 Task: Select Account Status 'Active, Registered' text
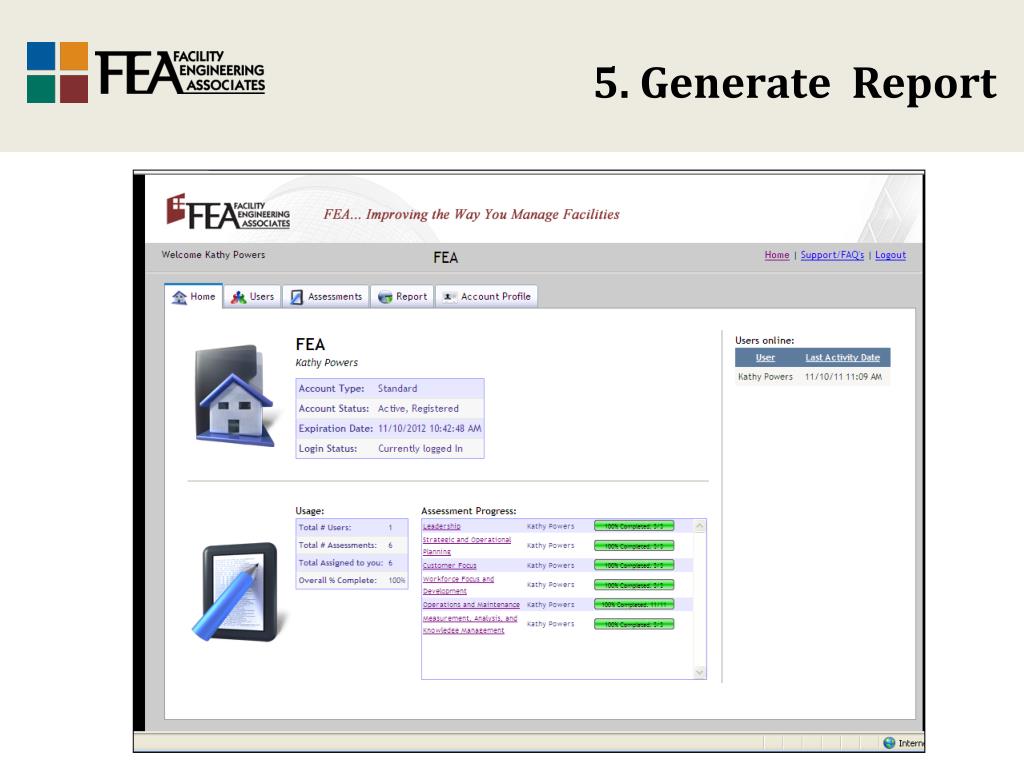coord(418,409)
